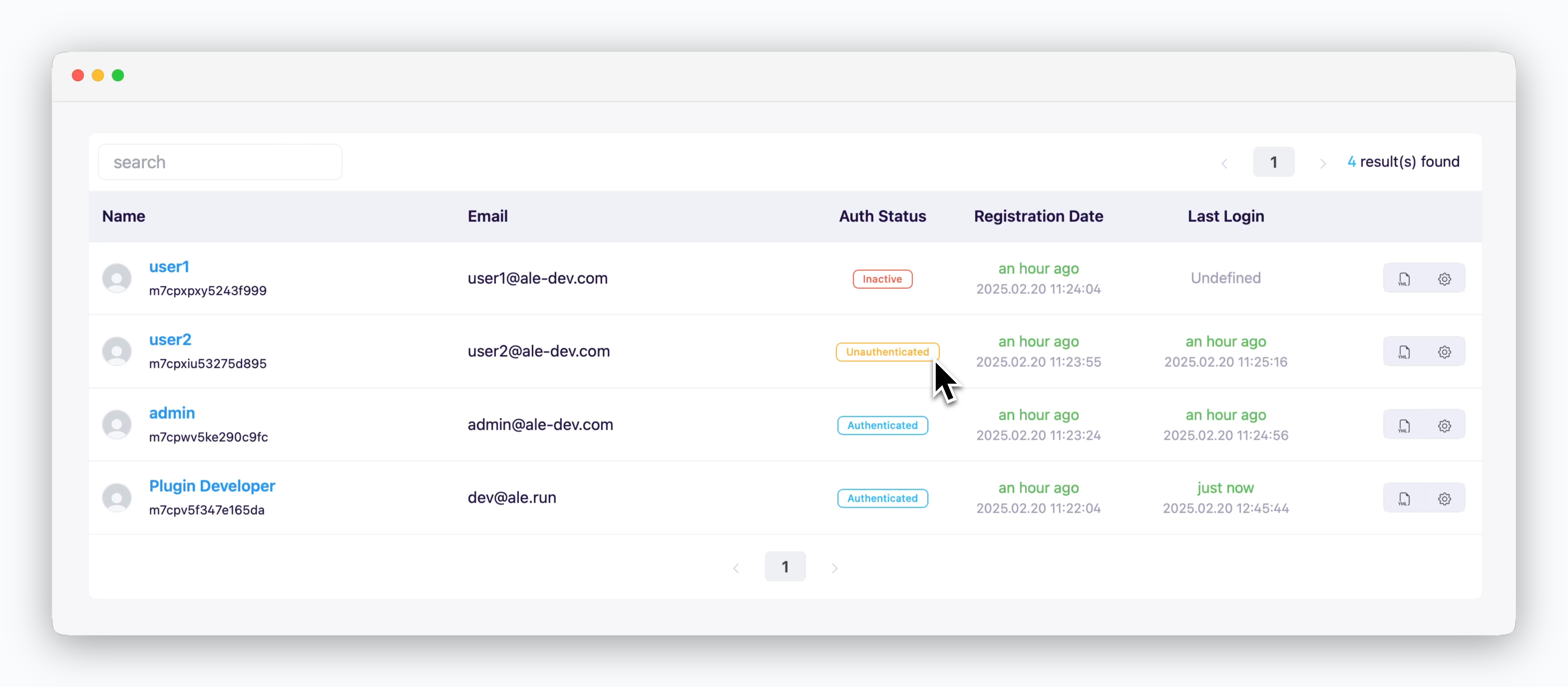Click user ID m7cpxpxy5243f999
1568x687 pixels.
pos(208,291)
